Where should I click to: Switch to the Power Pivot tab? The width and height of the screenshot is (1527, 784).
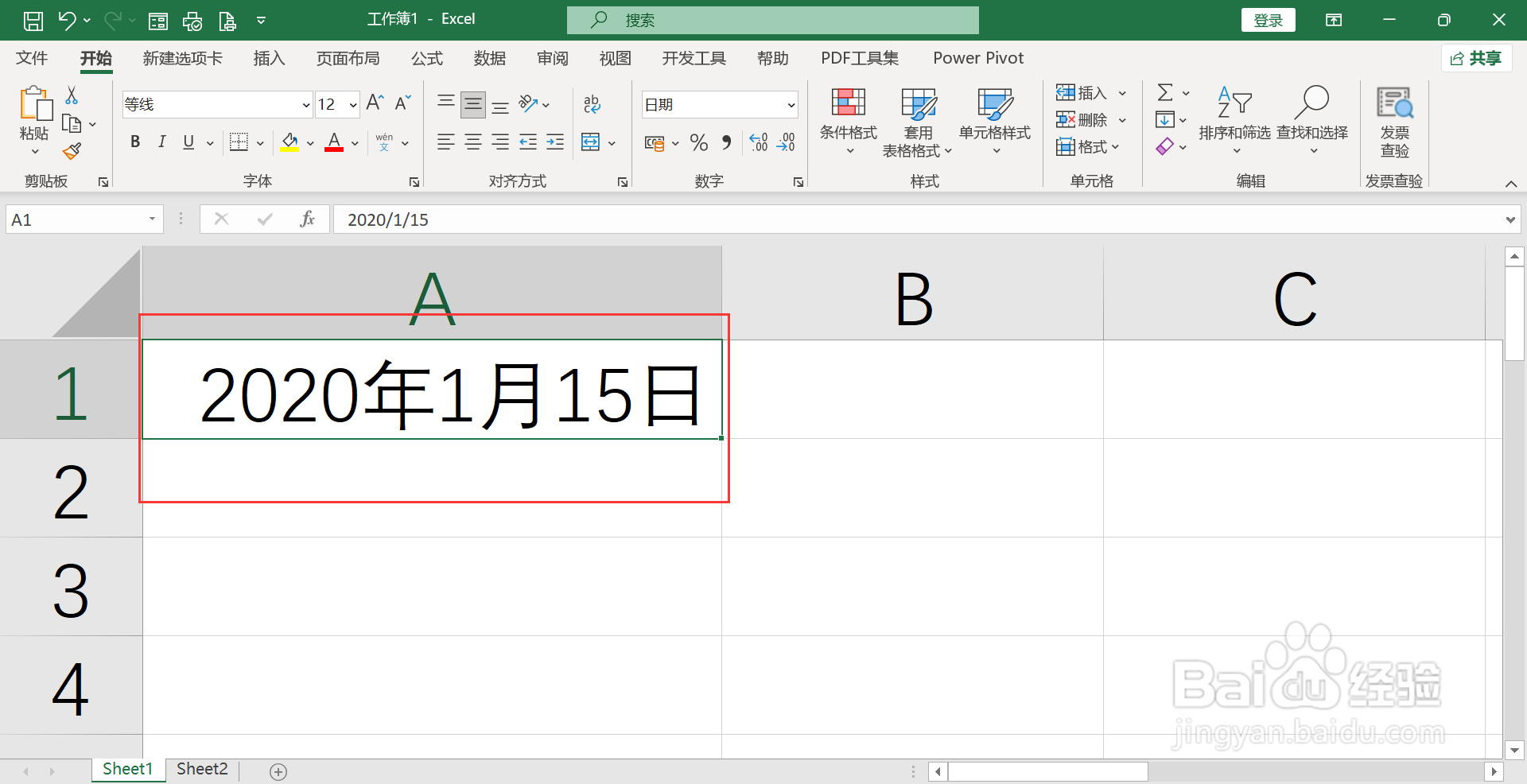(978, 58)
